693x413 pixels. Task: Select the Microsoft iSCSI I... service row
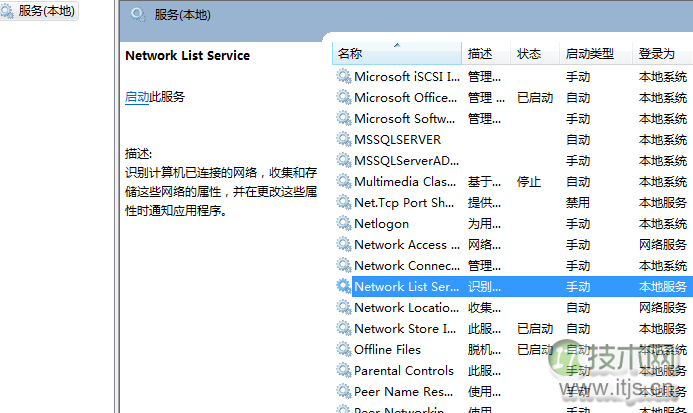[x=513, y=76]
